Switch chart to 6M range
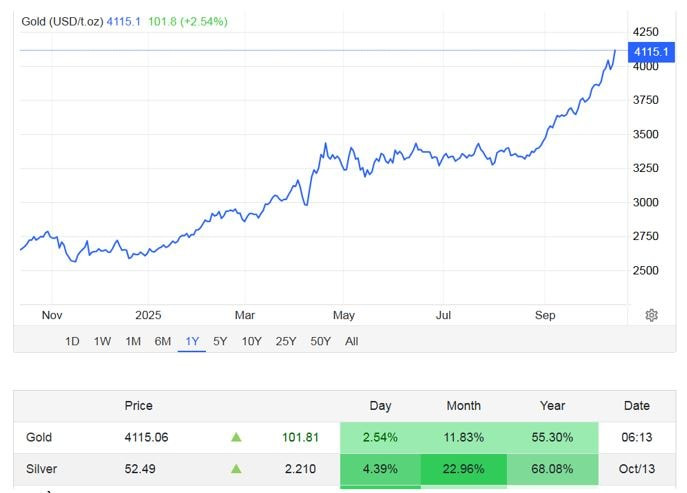This screenshot has width=687, height=493. (x=162, y=341)
